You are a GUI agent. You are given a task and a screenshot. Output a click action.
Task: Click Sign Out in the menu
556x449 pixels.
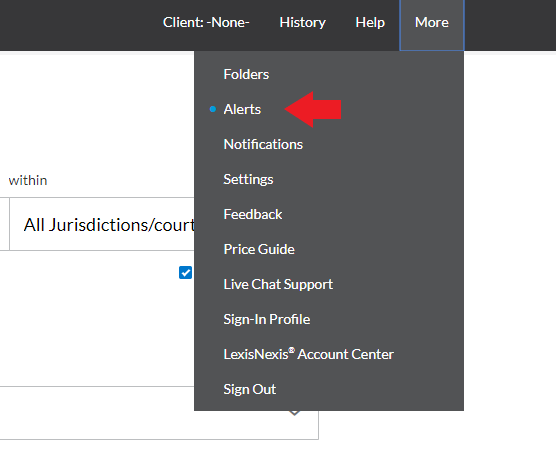pos(250,389)
